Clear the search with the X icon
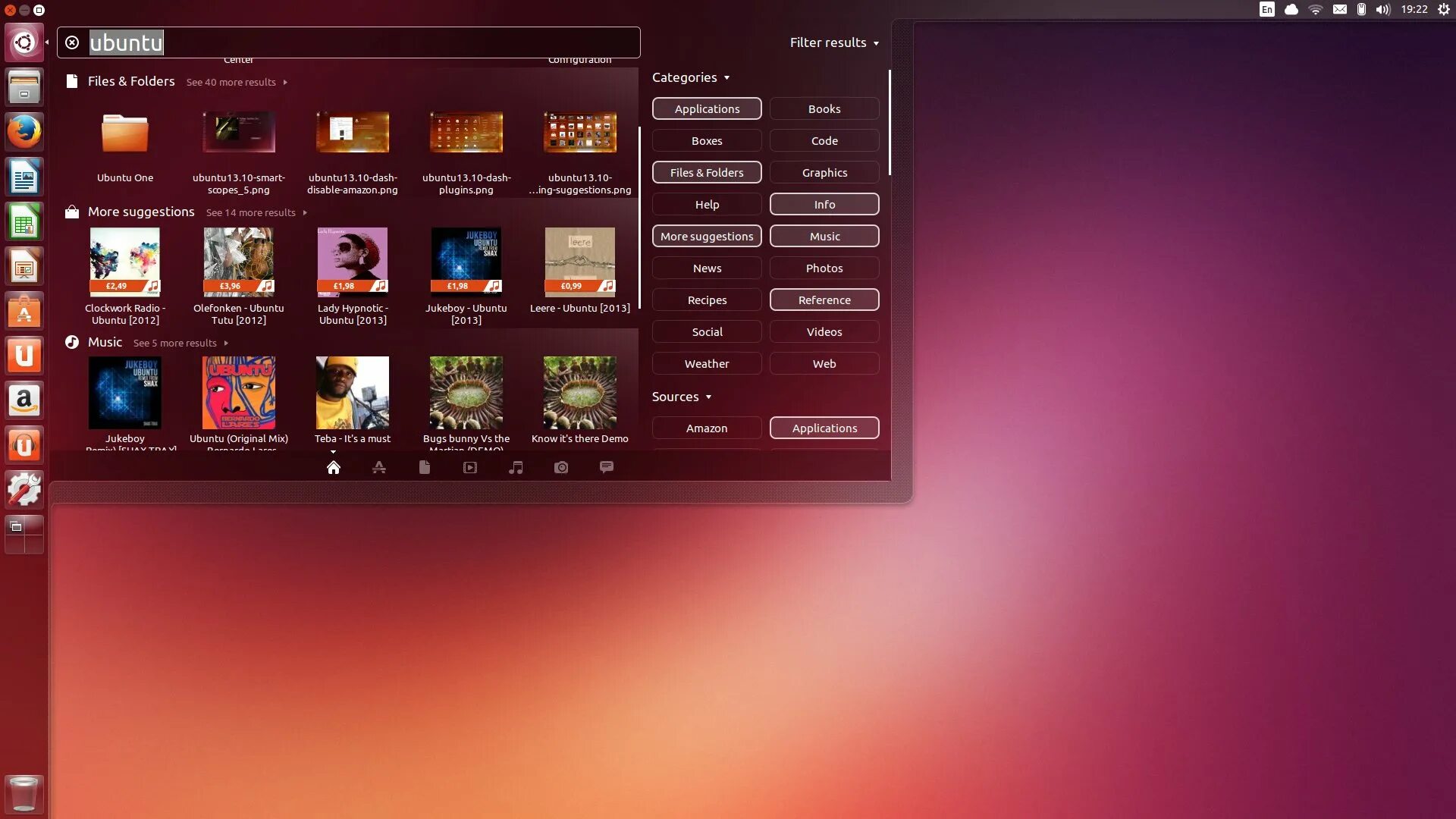 [x=72, y=42]
